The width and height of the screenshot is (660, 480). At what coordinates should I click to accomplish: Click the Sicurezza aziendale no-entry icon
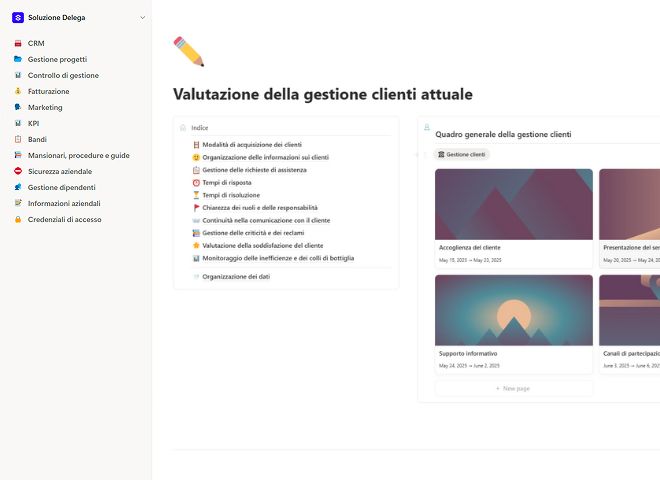tap(18, 171)
